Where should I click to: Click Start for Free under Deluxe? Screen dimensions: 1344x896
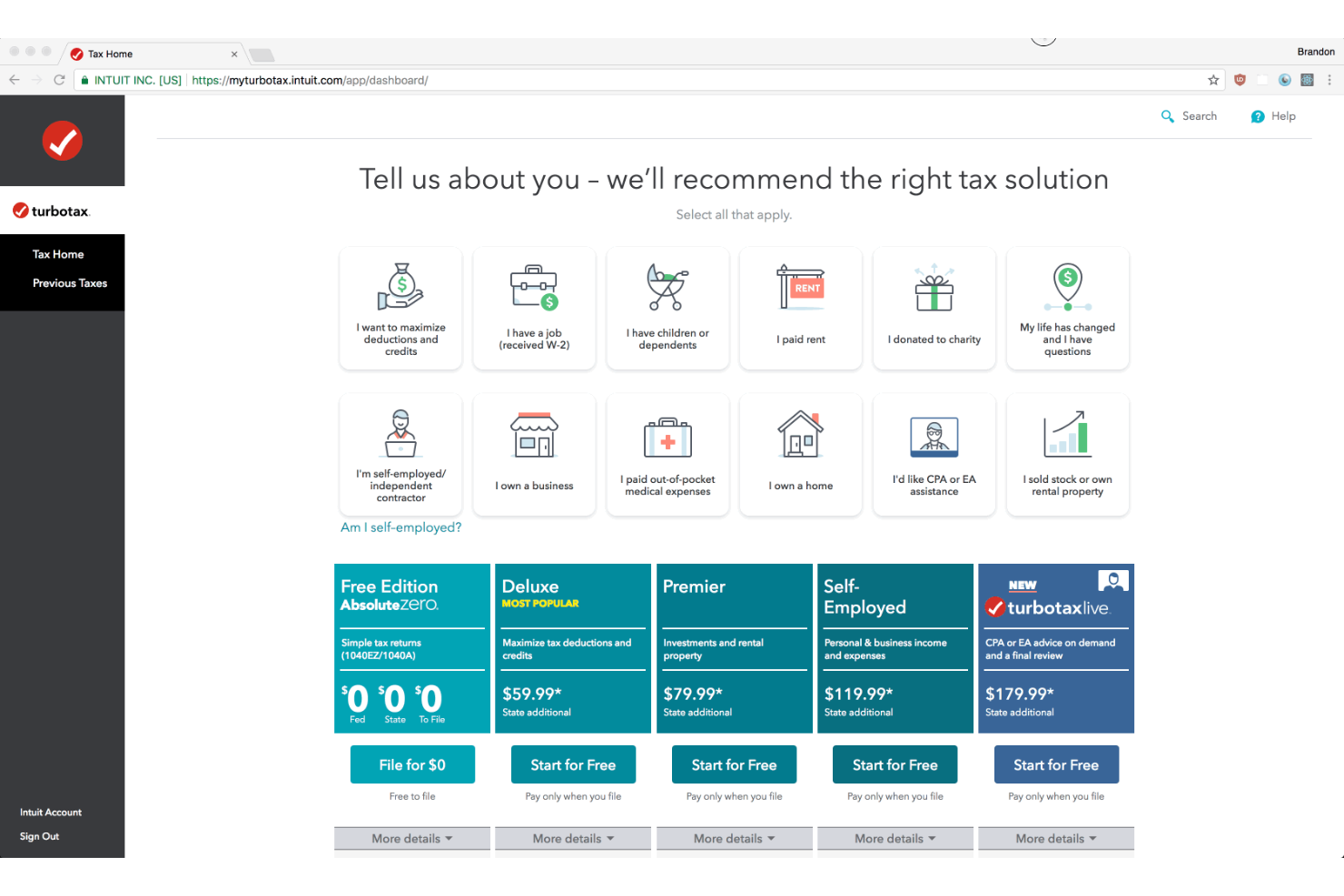573,764
